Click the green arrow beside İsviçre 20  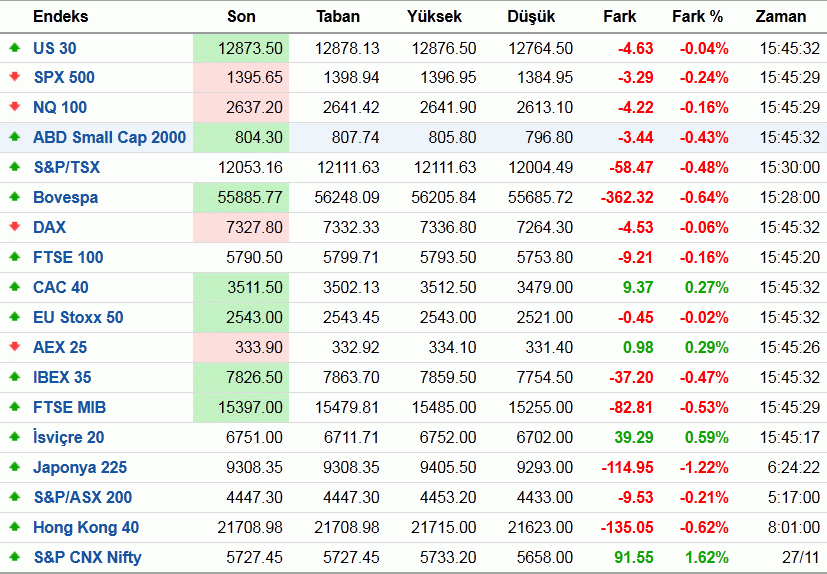[x=15, y=437]
